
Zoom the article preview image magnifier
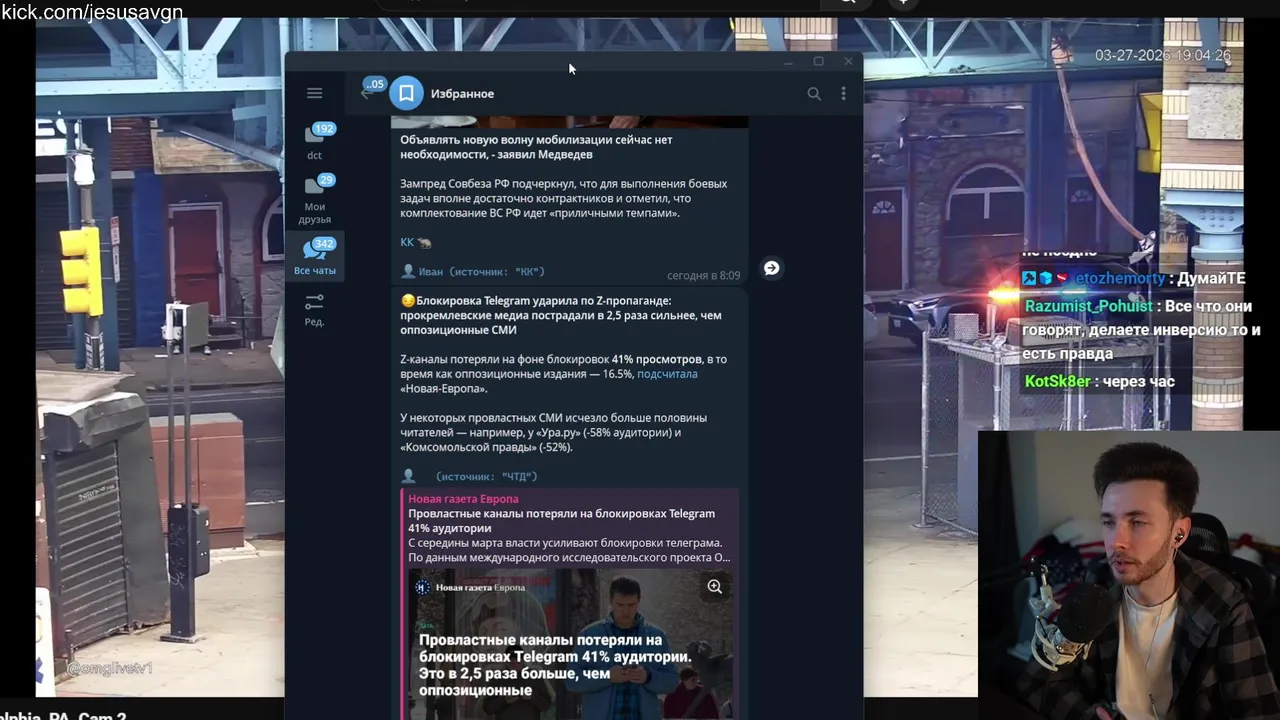(x=715, y=587)
